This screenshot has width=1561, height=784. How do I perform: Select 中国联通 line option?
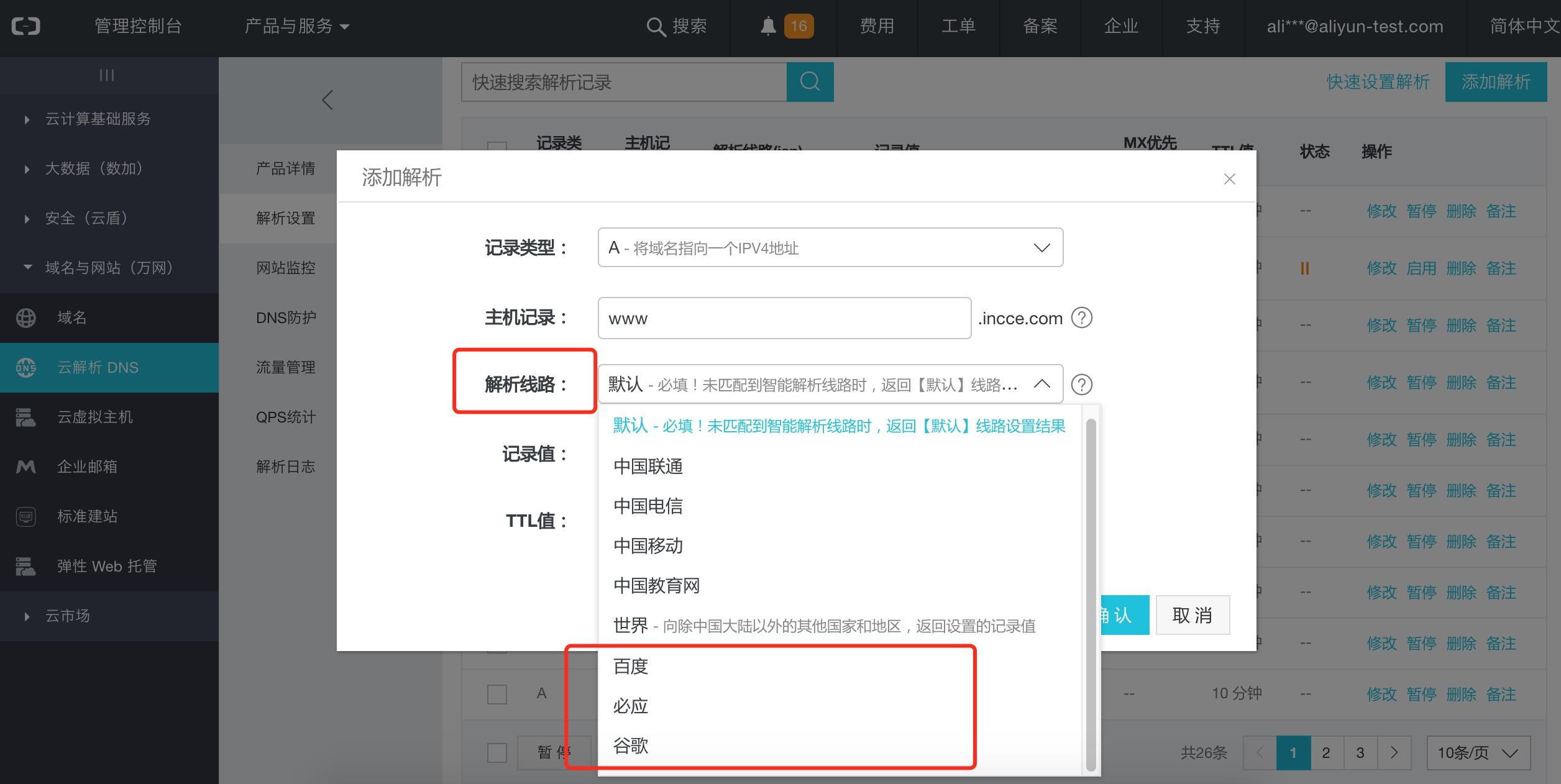tap(839, 467)
